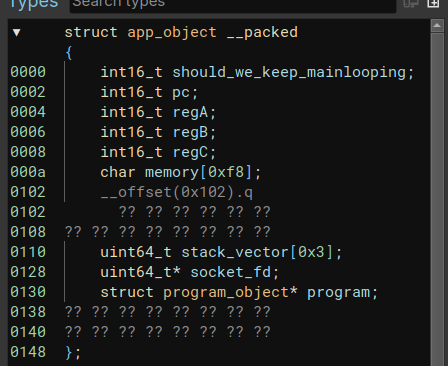The height and width of the screenshot is (366, 448).
Task: Click the uint64_t* socket_fd field
Action: click(x=190, y=272)
